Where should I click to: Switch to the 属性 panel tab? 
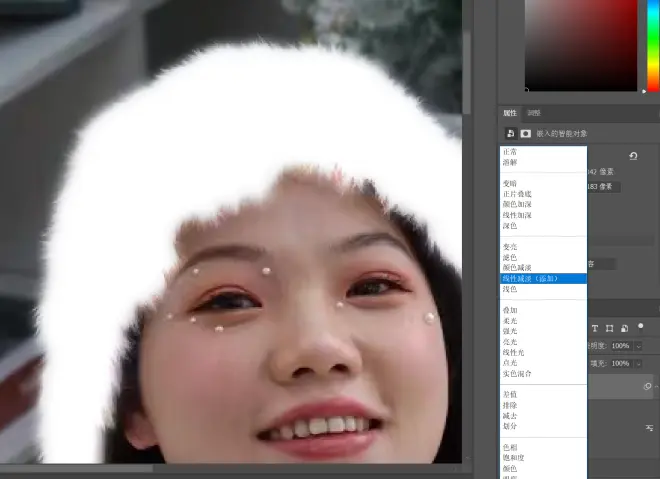pyautogui.click(x=510, y=113)
